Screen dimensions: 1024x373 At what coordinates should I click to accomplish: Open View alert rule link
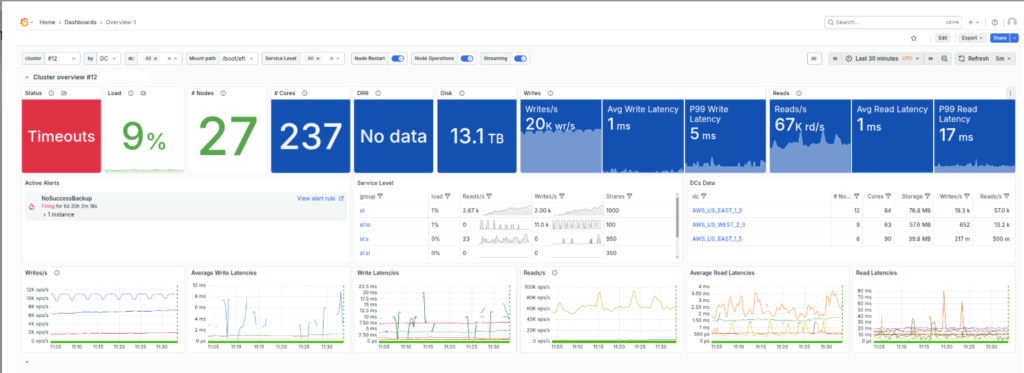[320, 198]
